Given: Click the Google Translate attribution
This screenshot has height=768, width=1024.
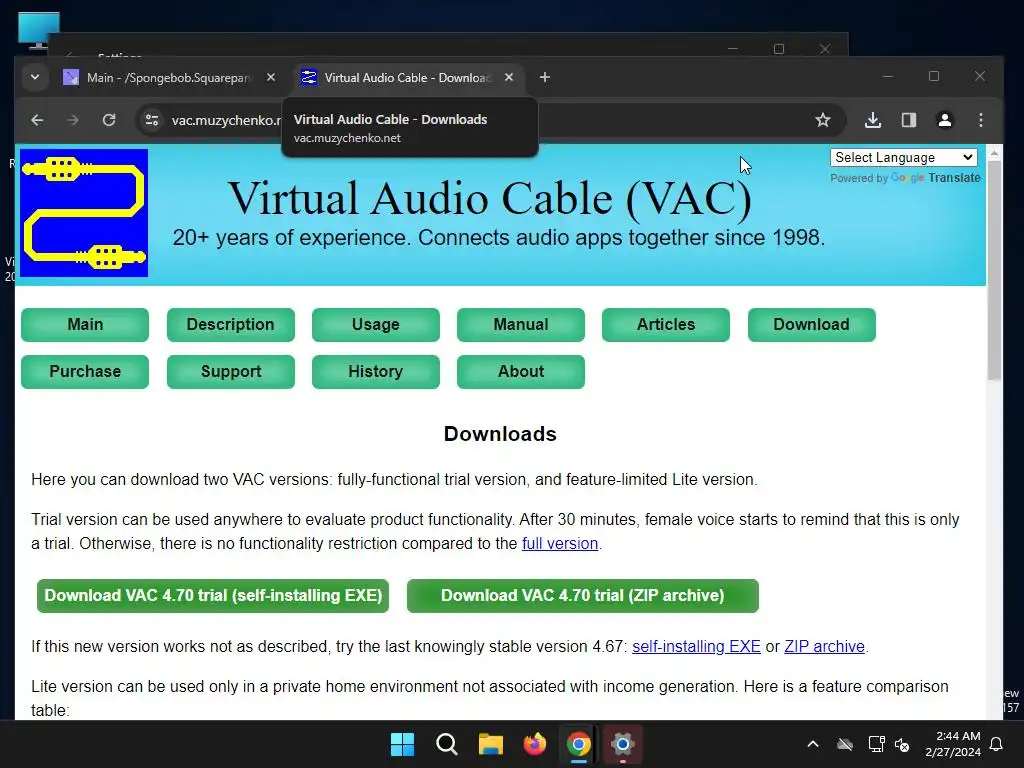Looking at the screenshot, I should (905, 178).
